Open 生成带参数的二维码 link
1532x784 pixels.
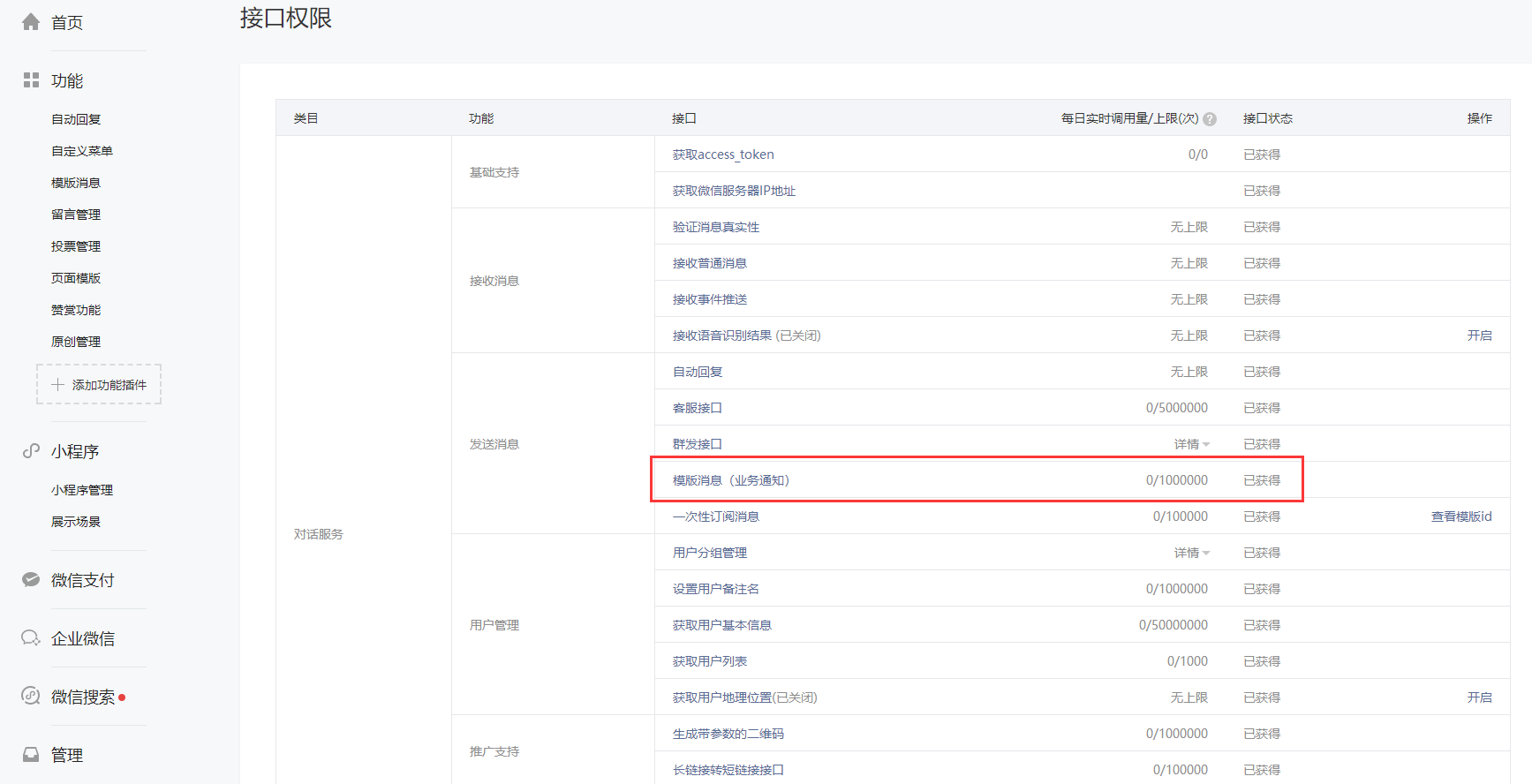click(x=728, y=734)
